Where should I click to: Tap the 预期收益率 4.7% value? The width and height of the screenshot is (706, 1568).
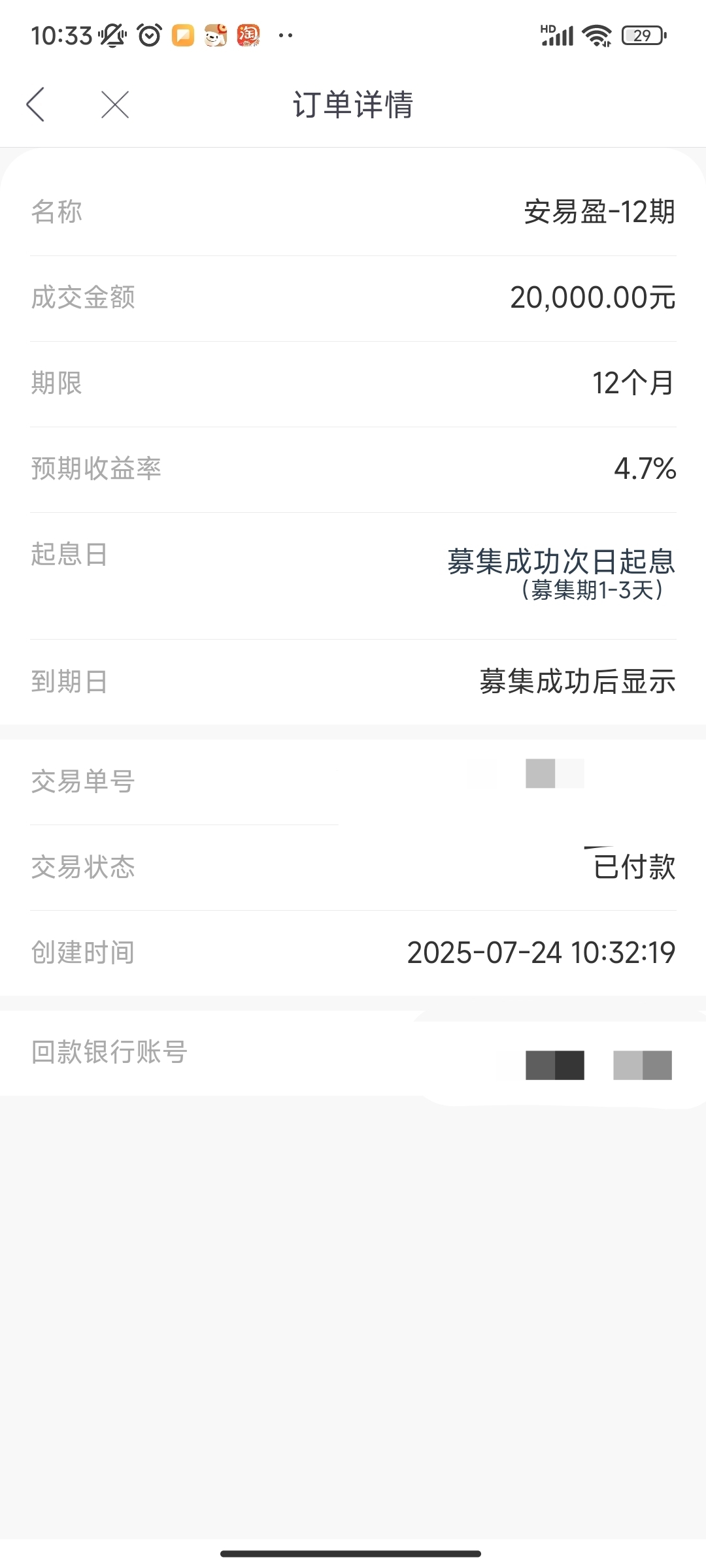[x=645, y=468]
